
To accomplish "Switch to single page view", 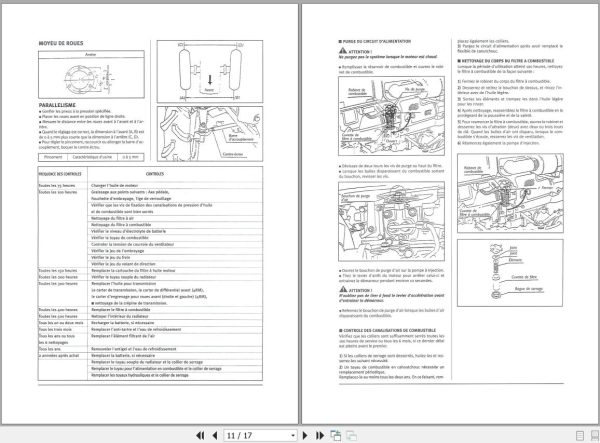I will (x=580, y=435).
